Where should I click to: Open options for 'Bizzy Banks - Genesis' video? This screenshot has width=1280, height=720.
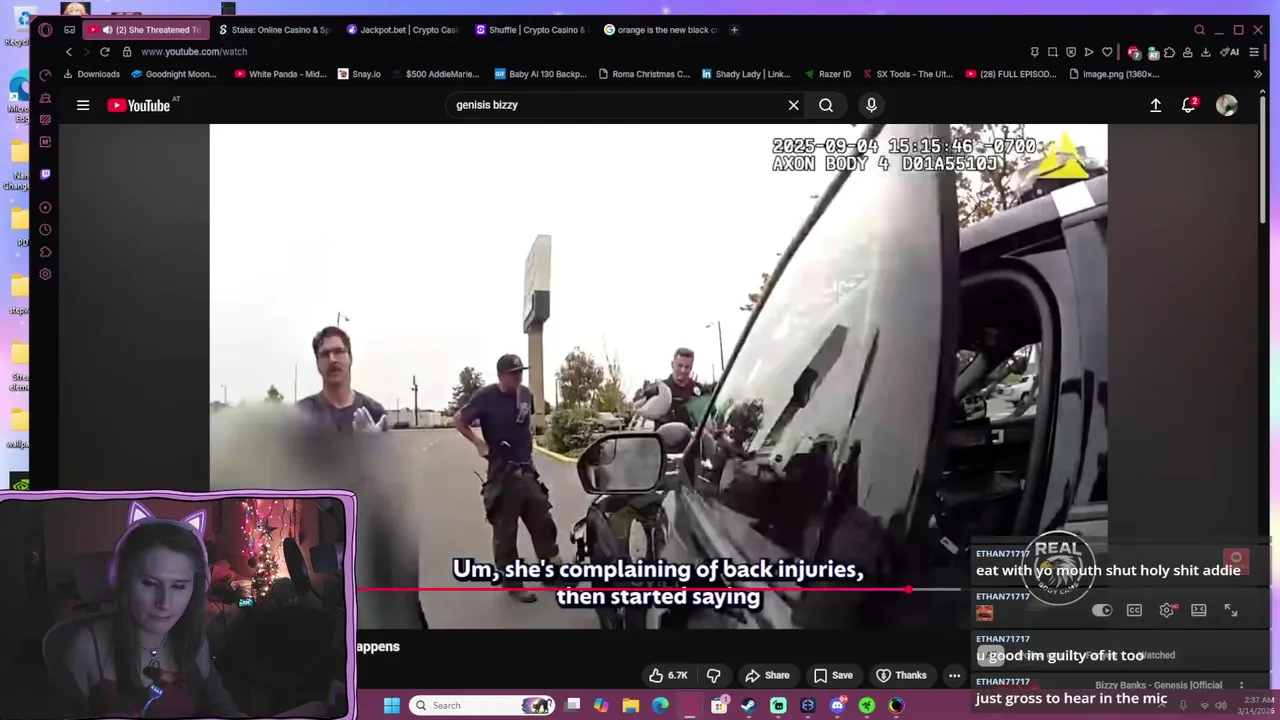click(1241, 686)
